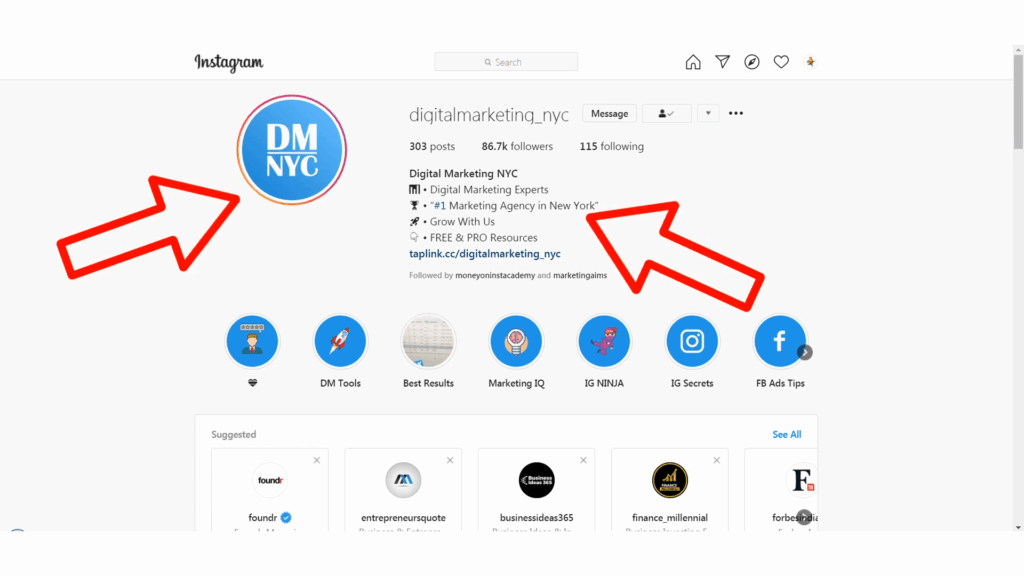The width and height of the screenshot is (1024, 576).
Task: Show next highlights with arrow
Action: [805, 353]
